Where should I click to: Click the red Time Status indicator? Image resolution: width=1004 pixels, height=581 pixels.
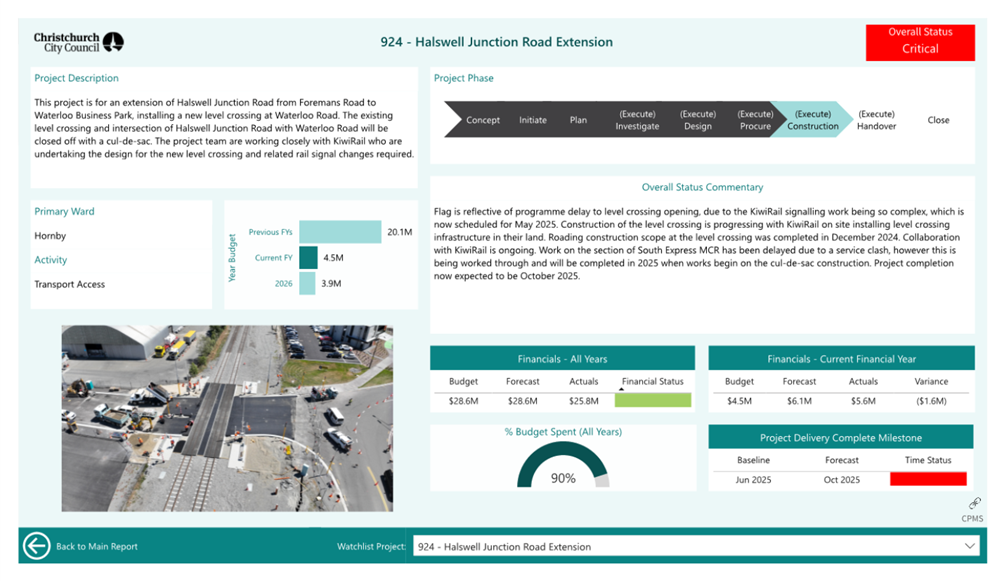point(928,480)
